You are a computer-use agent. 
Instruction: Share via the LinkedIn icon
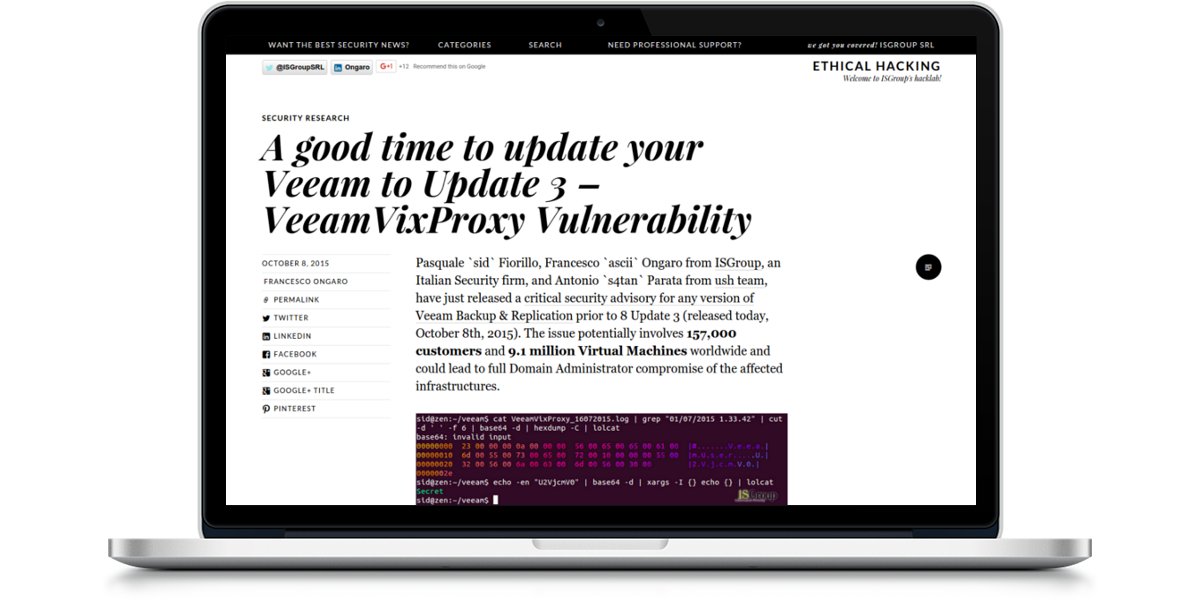[266, 336]
